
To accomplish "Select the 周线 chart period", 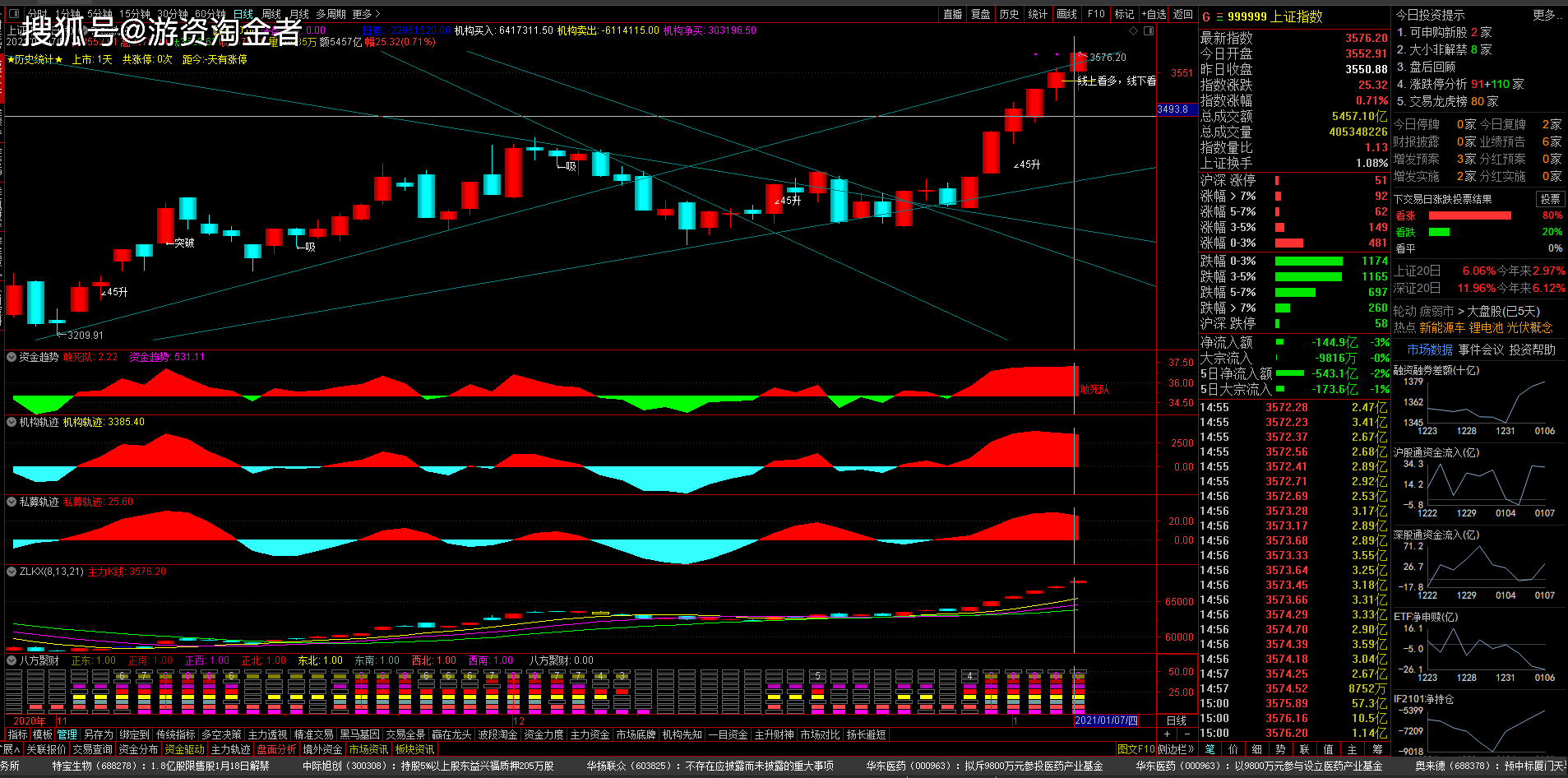I will point(271,14).
